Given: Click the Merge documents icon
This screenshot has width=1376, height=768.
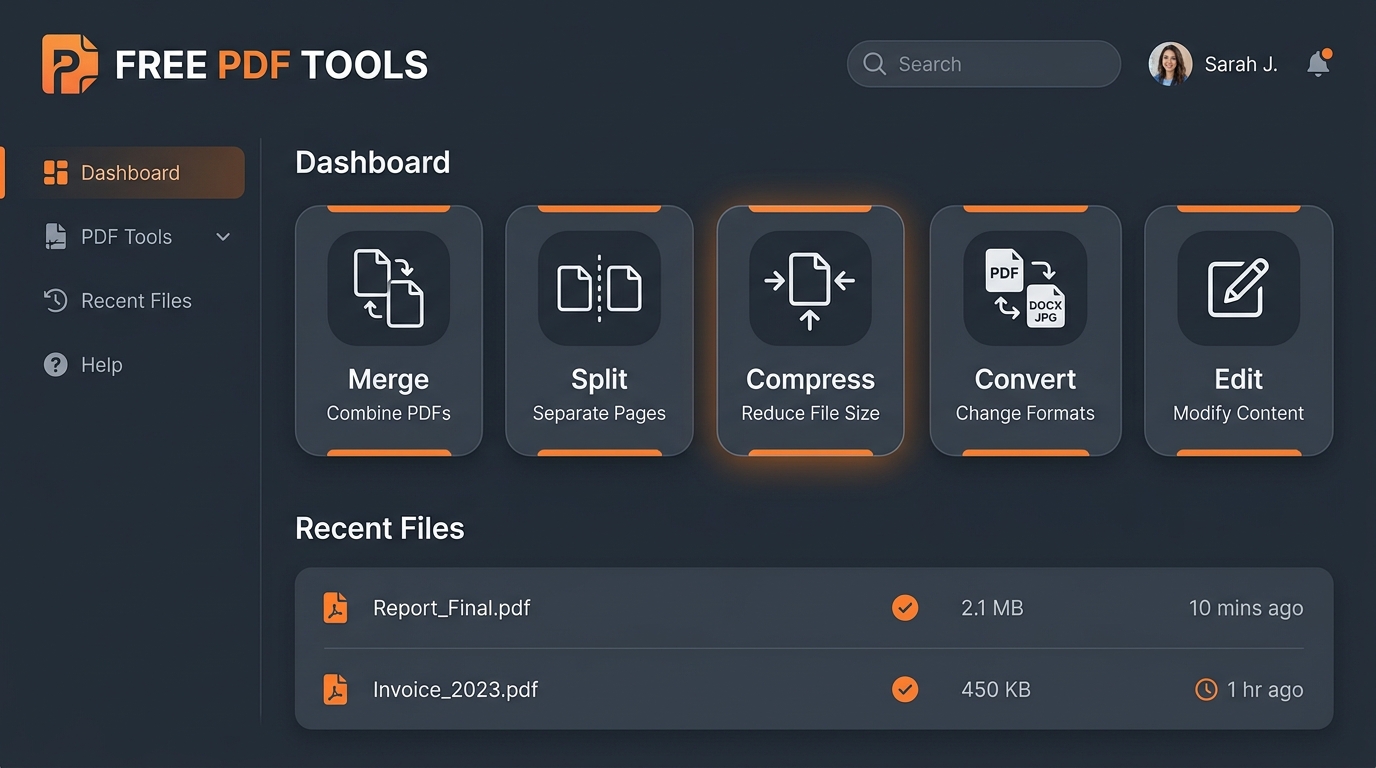Looking at the screenshot, I should tap(389, 289).
